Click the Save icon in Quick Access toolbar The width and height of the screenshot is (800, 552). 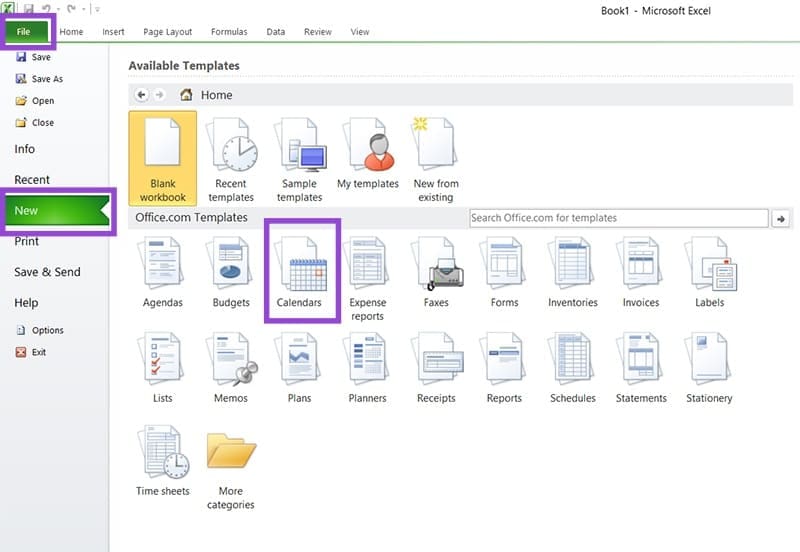(29, 9)
